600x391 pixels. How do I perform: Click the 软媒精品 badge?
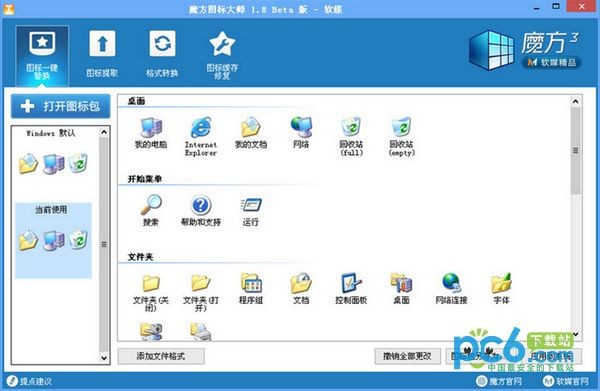click(x=551, y=62)
